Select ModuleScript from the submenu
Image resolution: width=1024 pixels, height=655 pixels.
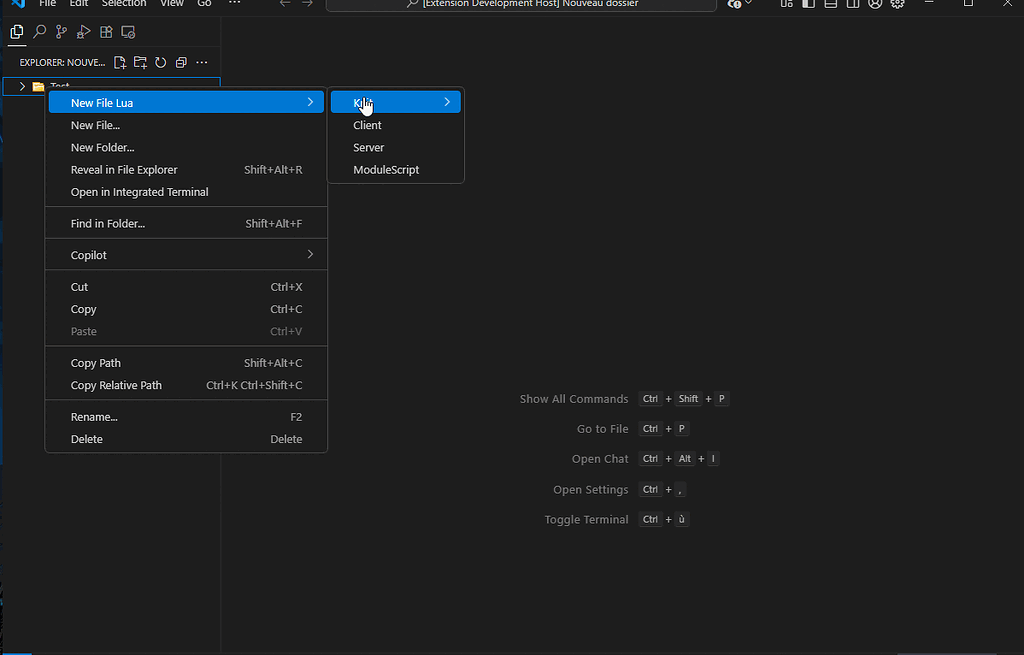[387, 169]
